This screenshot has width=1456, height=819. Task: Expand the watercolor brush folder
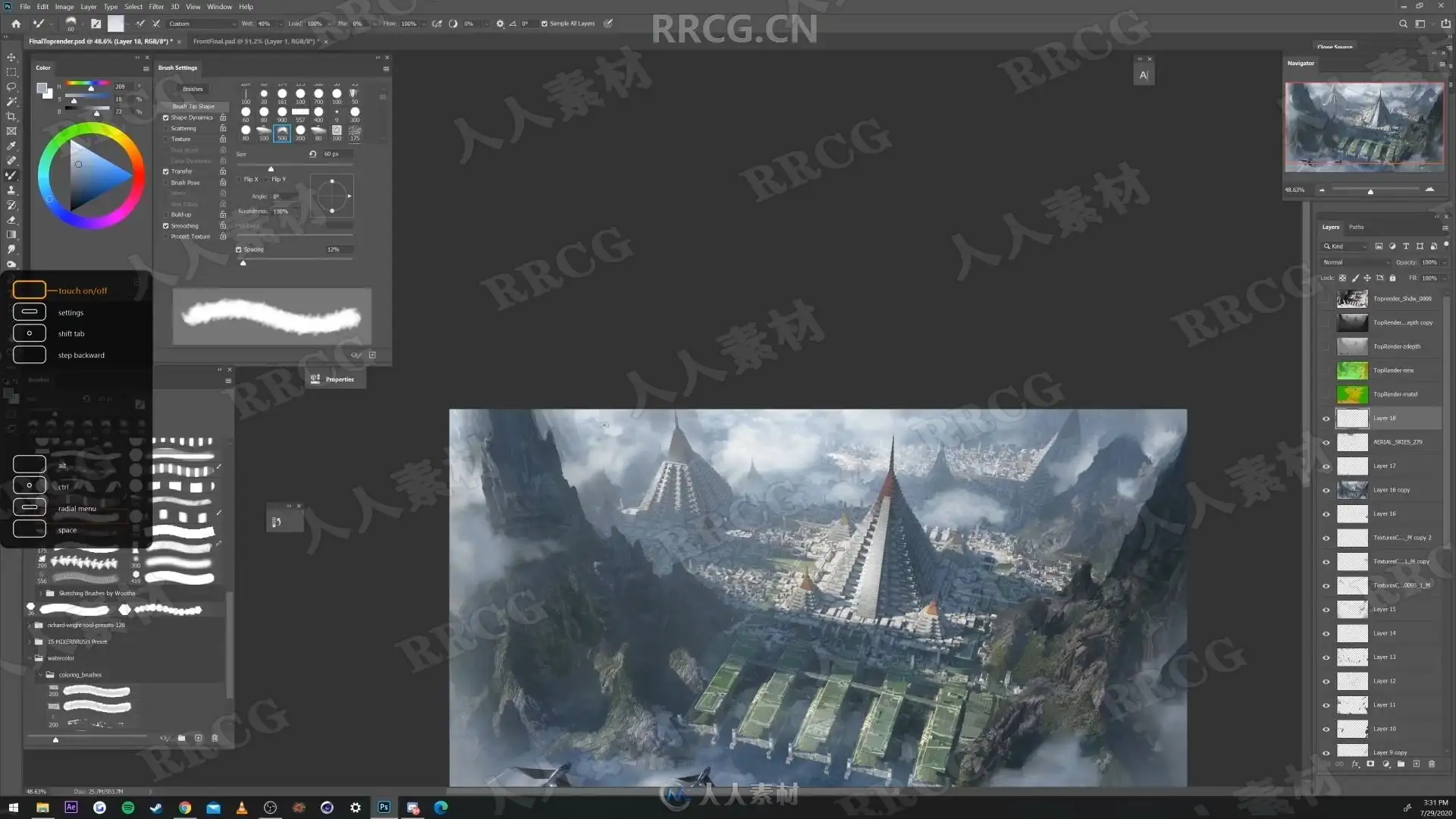click(x=30, y=658)
